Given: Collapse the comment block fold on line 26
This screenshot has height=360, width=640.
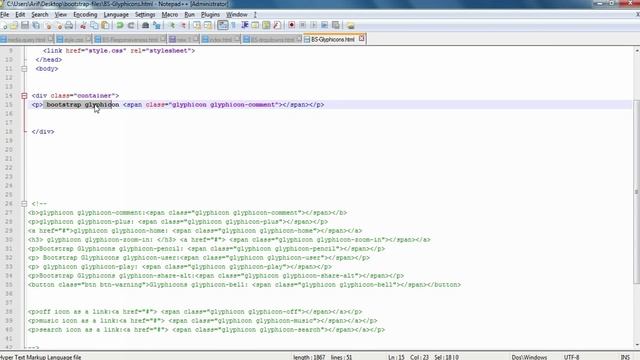Looking at the screenshot, I should click(x=24, y=204).
